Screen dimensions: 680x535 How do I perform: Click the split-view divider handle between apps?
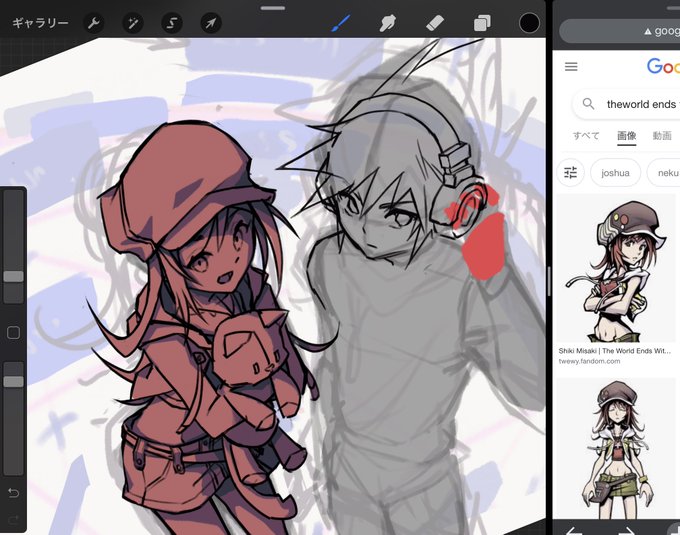point(549,281)
